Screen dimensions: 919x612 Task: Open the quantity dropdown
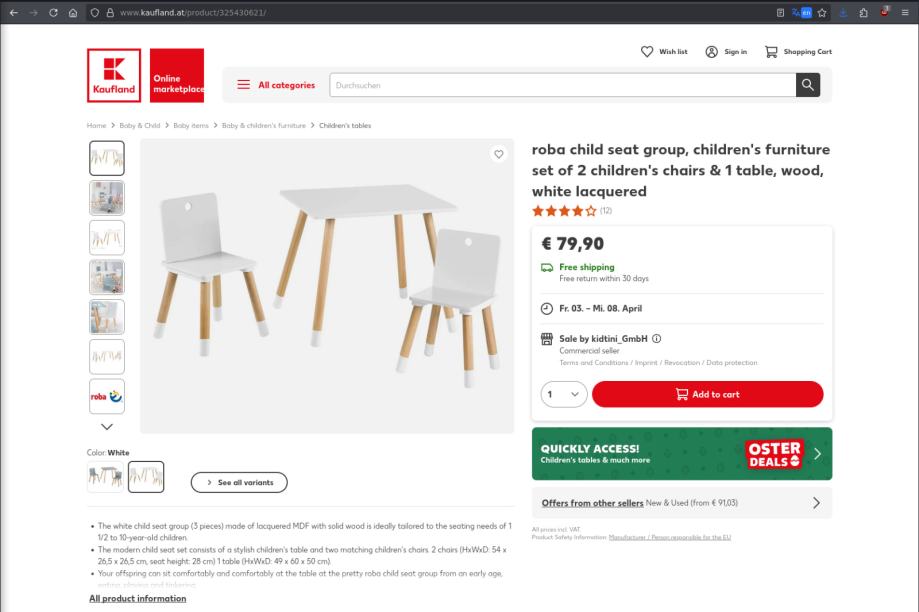pos(564,394)
